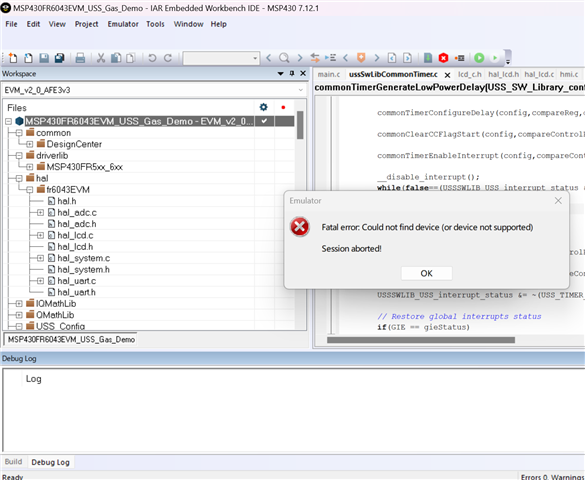This screenshot has height=480, width=585.
Task: Open the Project menu
Action: pyautogui.click(x=87, y=24)
